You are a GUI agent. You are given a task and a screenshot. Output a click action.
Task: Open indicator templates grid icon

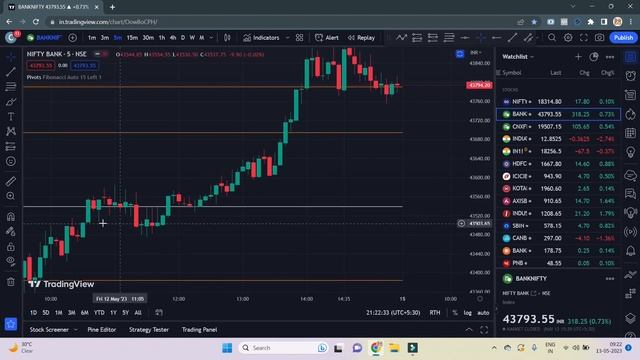[299, 38]
